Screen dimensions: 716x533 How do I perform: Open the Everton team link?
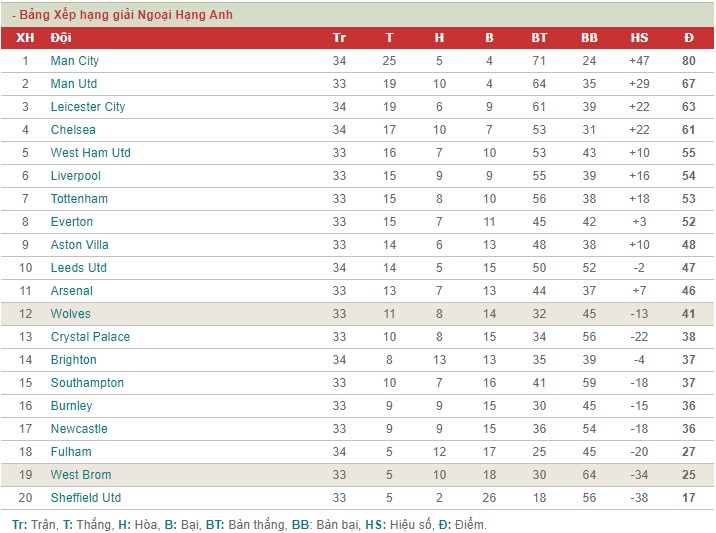pos(72,222)
